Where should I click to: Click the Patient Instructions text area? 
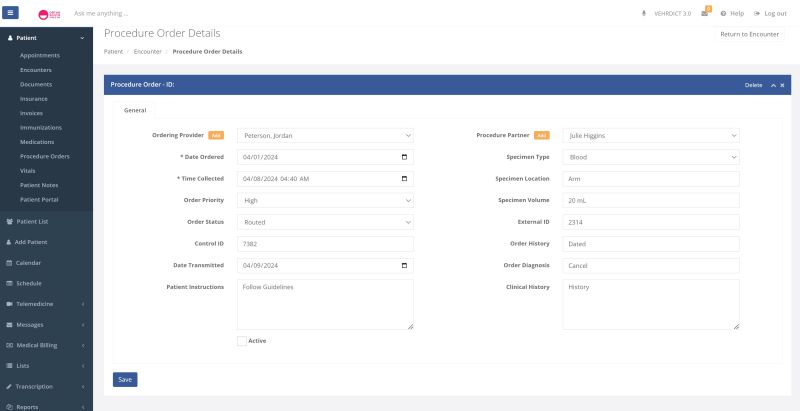point(325,304)
